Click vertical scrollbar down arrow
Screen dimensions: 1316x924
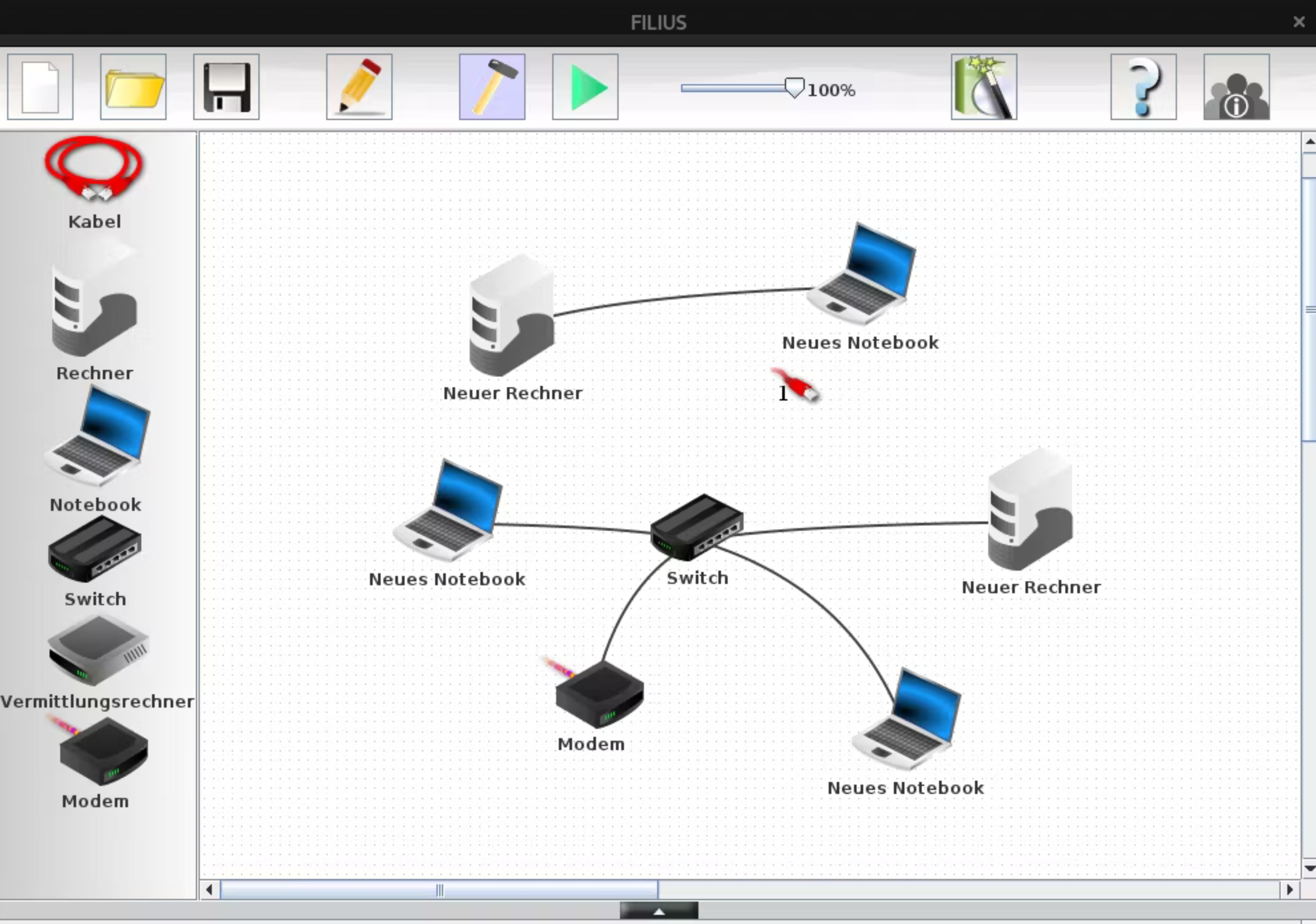click(1309, 868)
